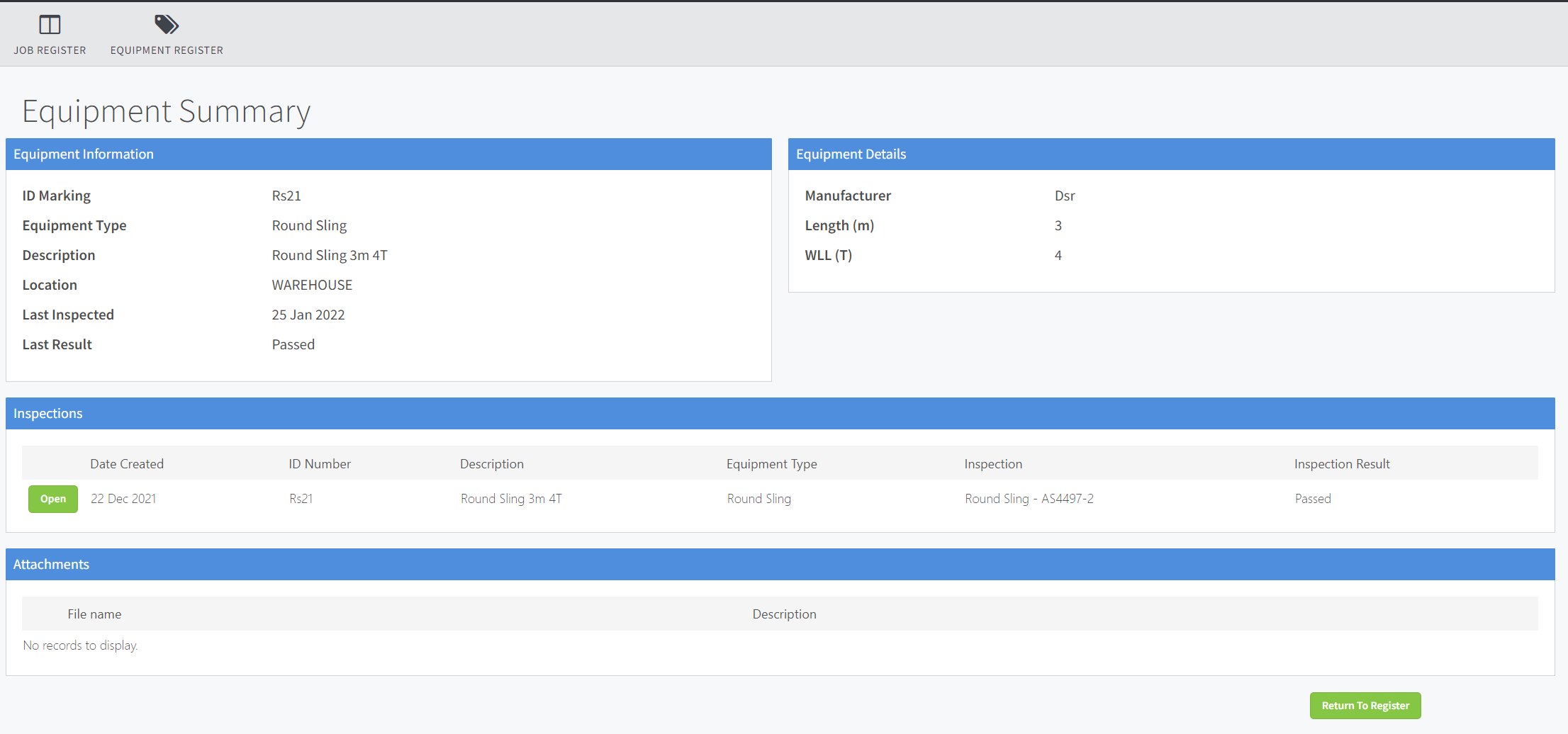Select the '22 Dec 2021' date cell

pyautogui.click(x=123, y=499)
